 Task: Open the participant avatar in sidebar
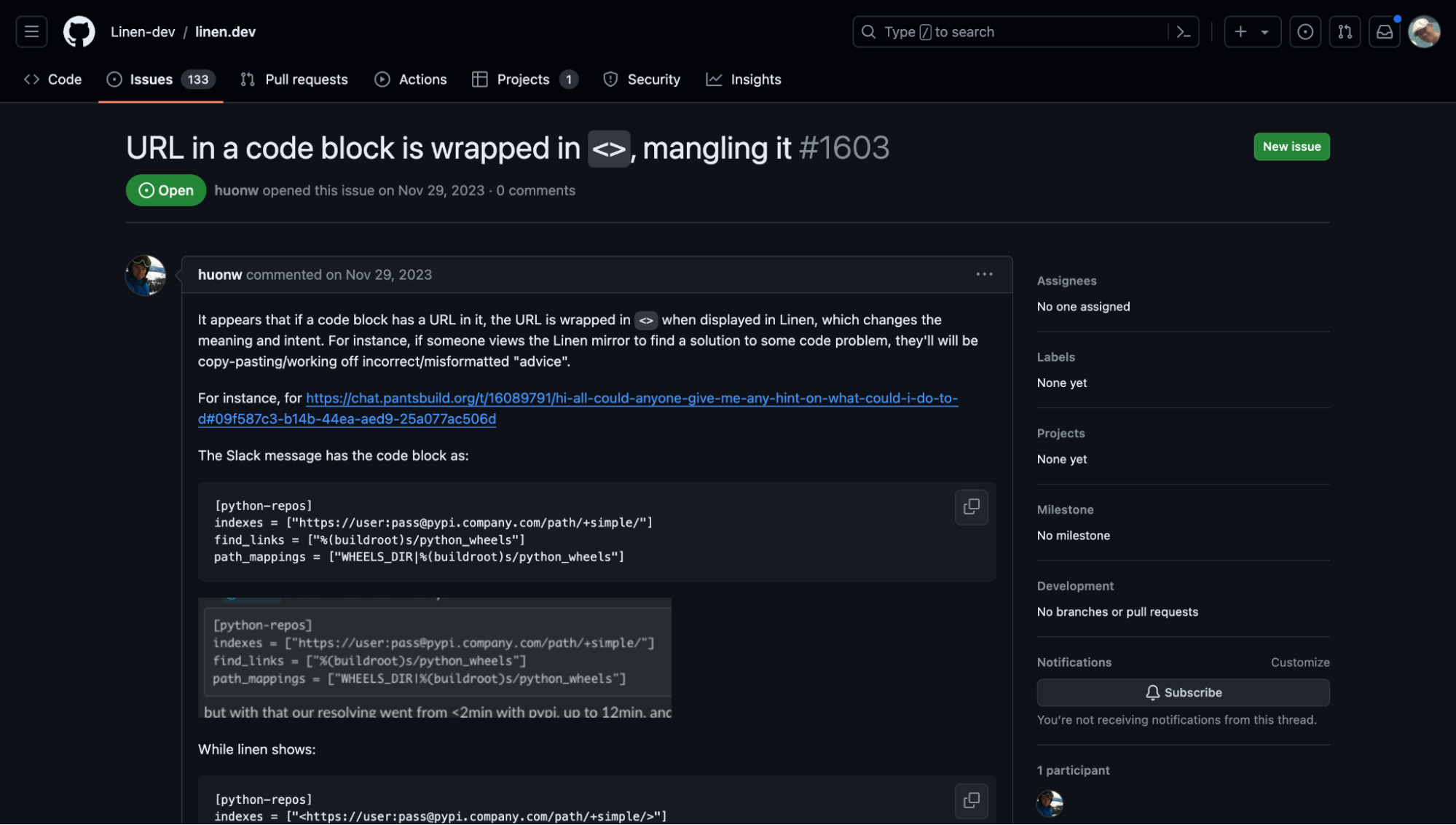pos(1050,803)
